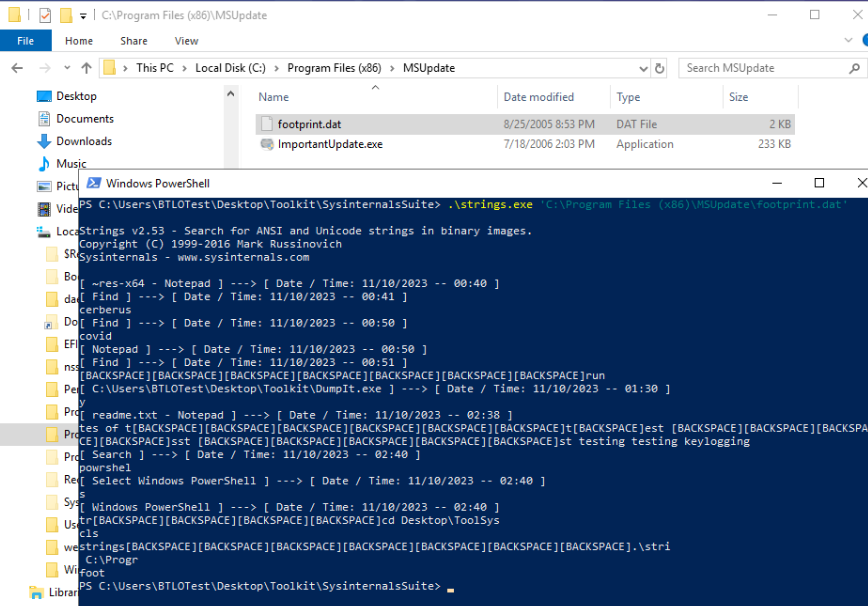Click the Application type cell
The width and height of the screenshot is (868, 606).
click(x=645, y=144)
